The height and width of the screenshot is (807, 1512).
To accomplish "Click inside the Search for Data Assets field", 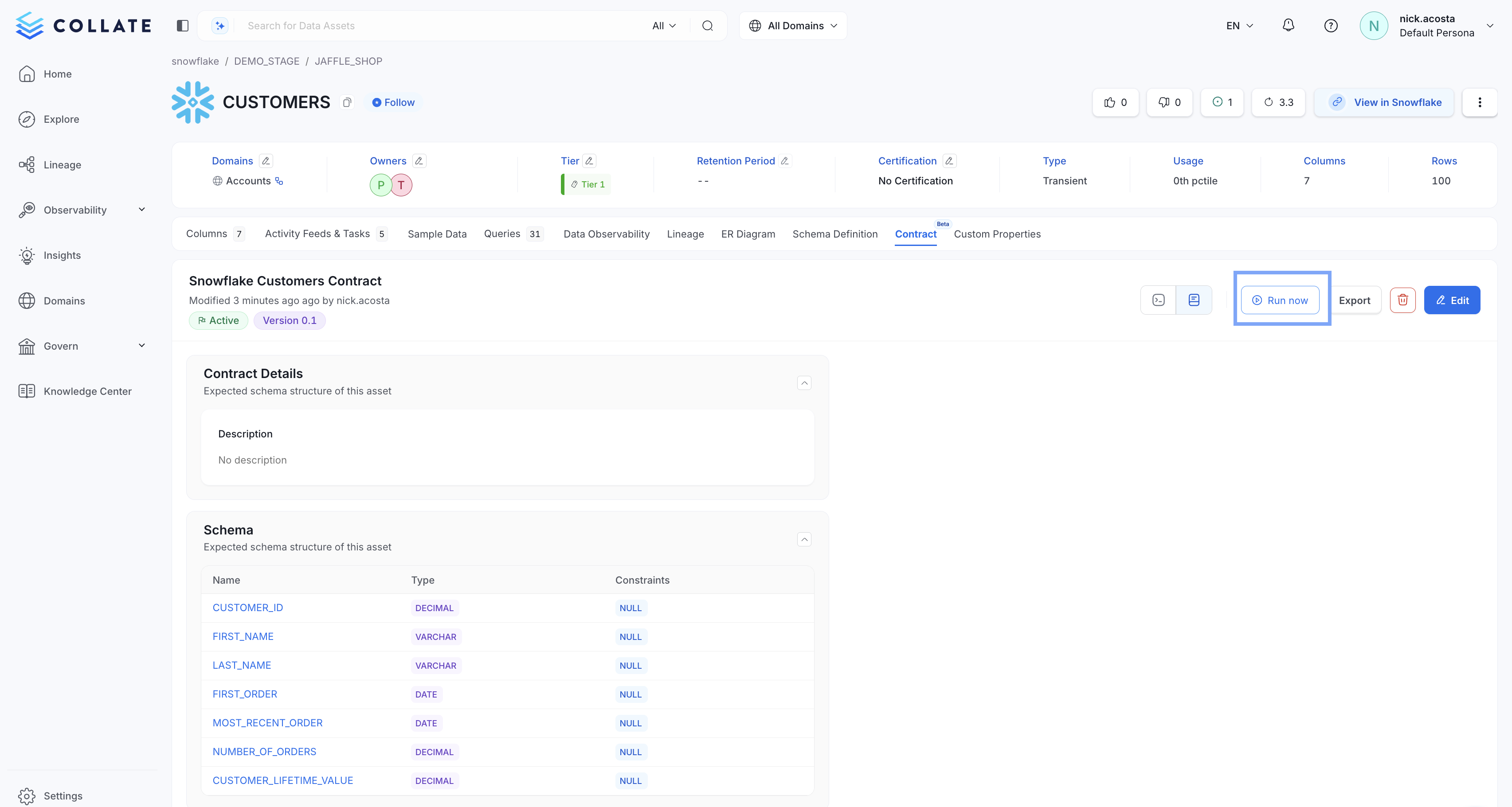I will tap(411, 25).
